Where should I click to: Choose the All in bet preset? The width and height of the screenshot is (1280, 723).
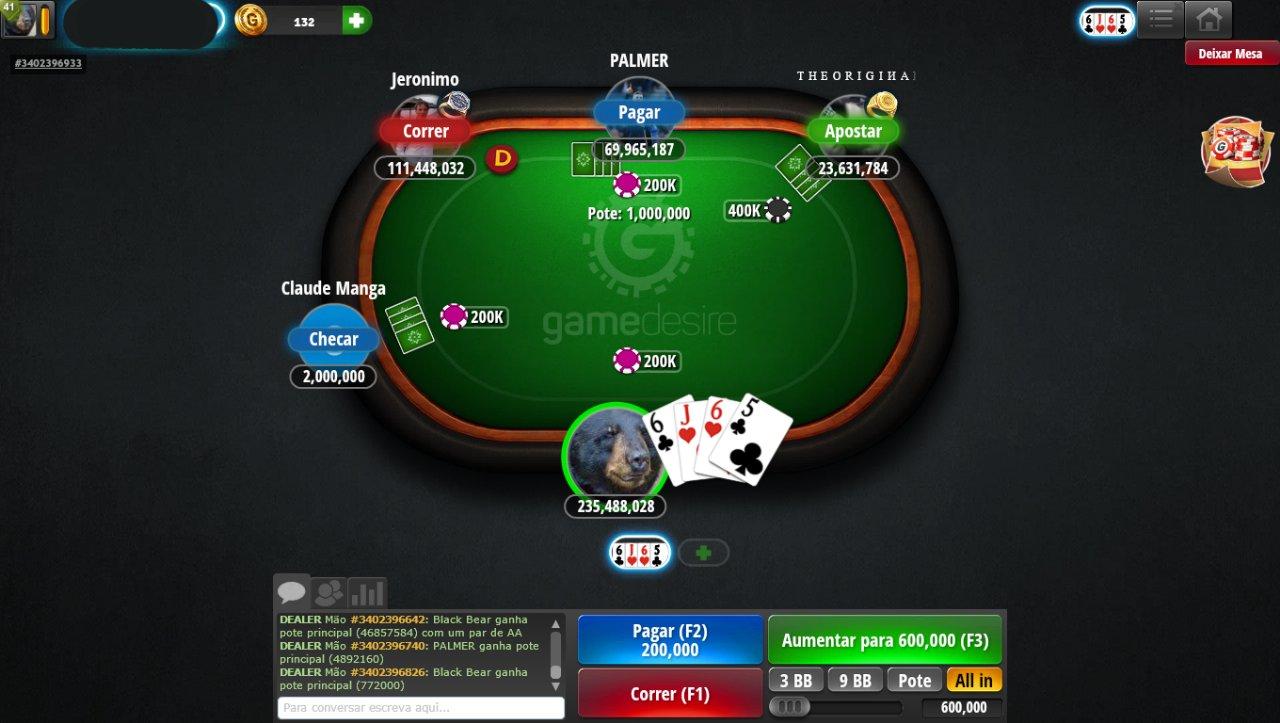click(x=974, y=680)
